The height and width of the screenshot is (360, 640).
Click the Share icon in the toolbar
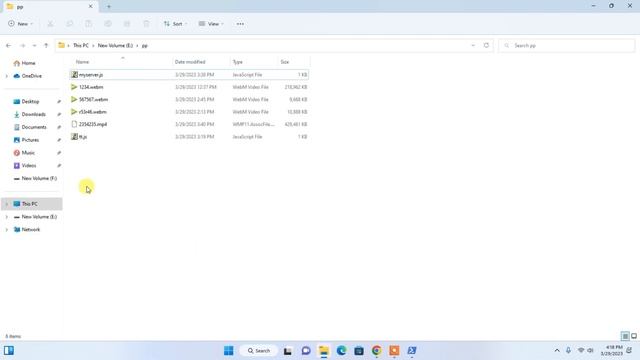(x=127, y=24)
